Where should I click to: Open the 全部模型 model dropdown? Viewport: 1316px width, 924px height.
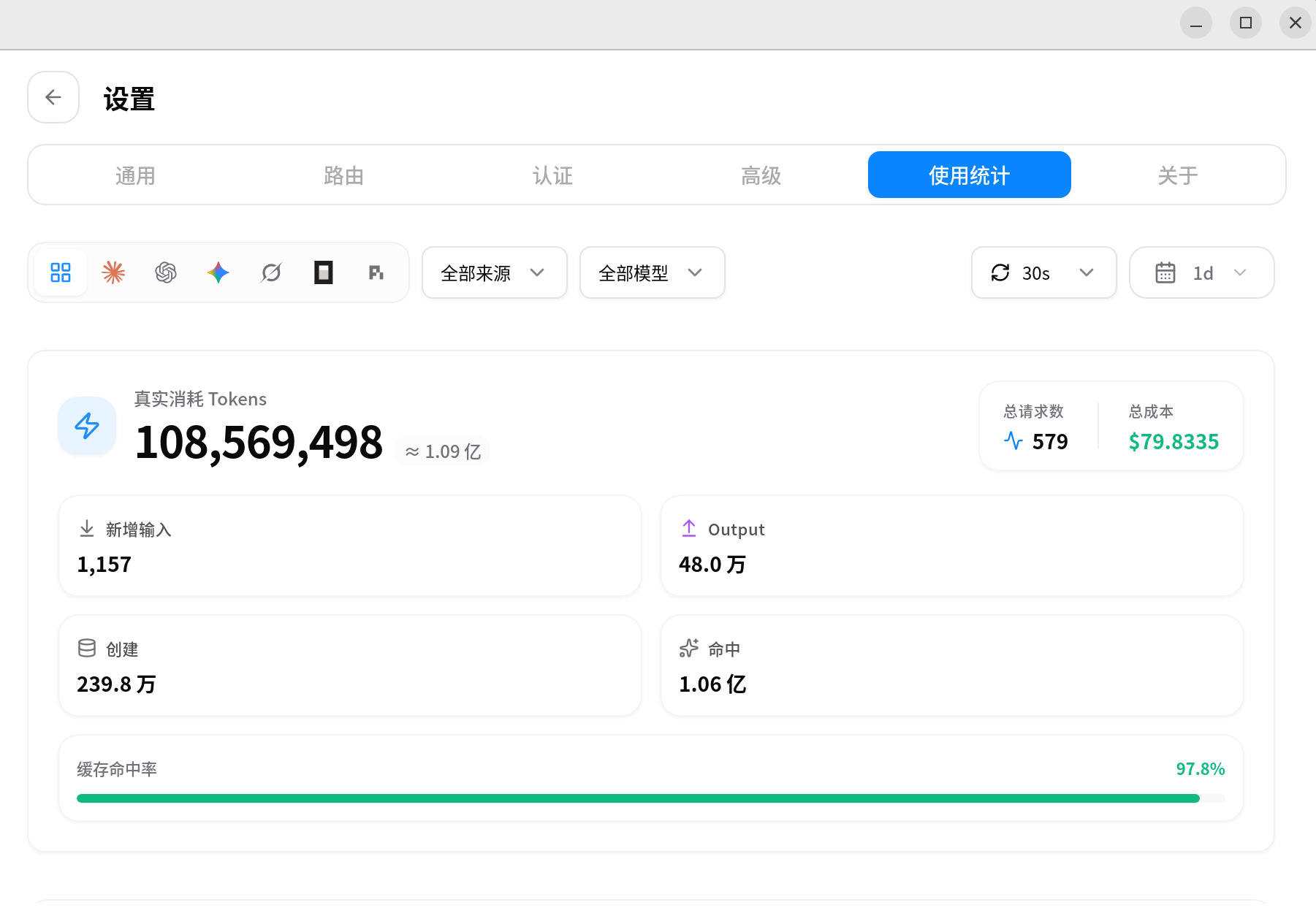[653, 272]
